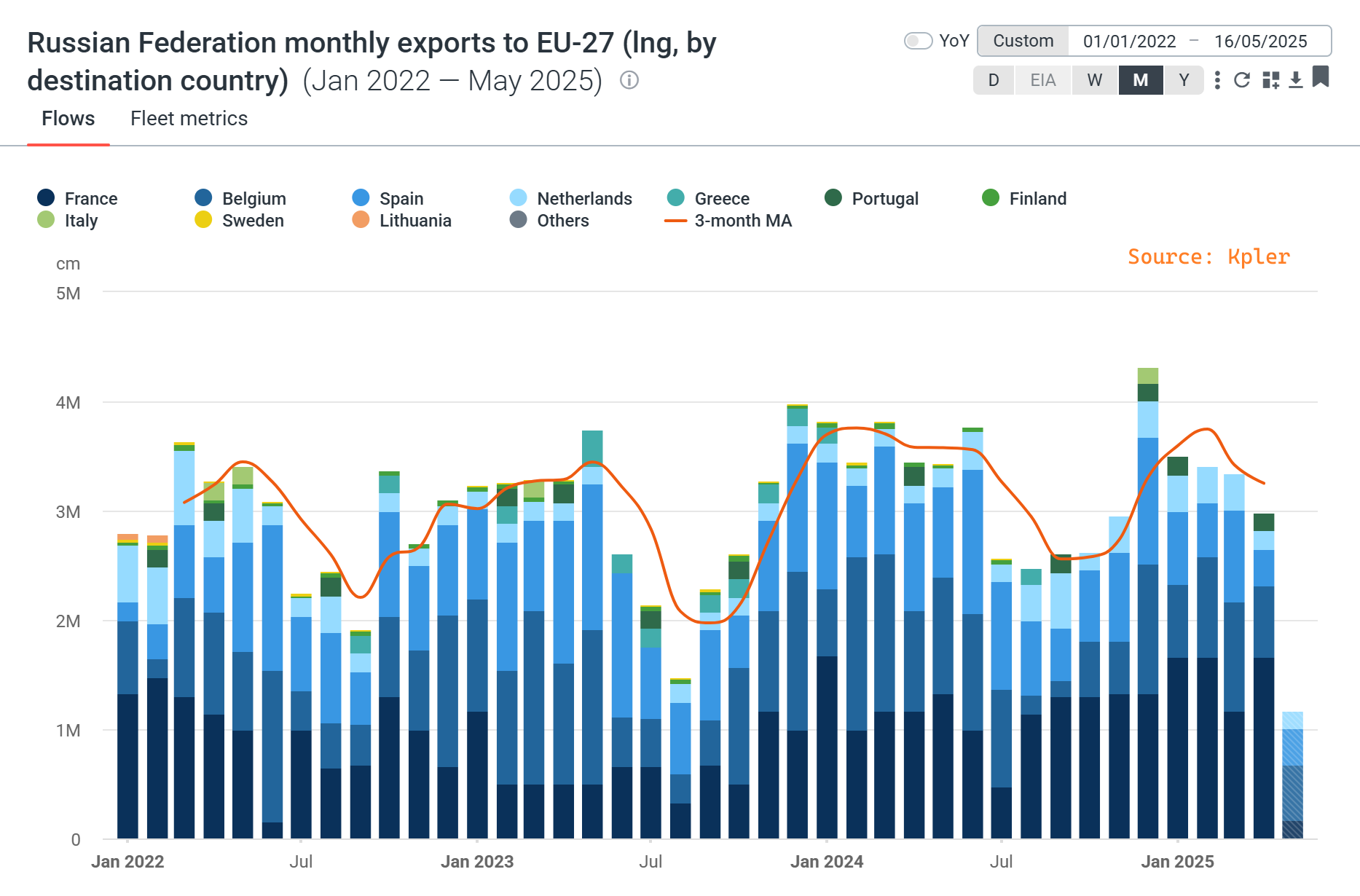The height and width of the screenshot is (896, 1360).
Task: Select the D daily granularity
Action: tap(994, 80)
